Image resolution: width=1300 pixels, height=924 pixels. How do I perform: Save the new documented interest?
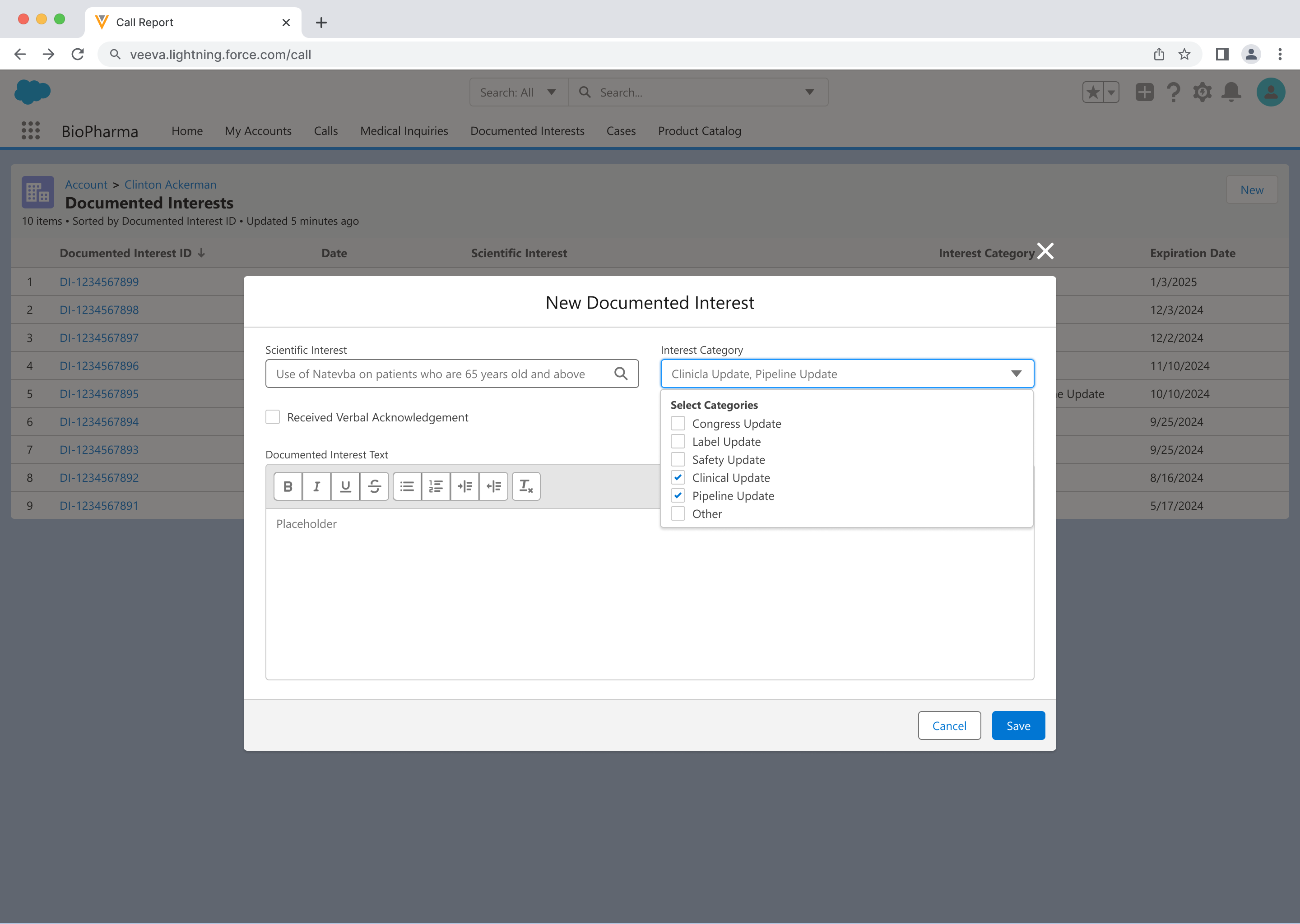pyautogui.click(x=1018, y=725)
